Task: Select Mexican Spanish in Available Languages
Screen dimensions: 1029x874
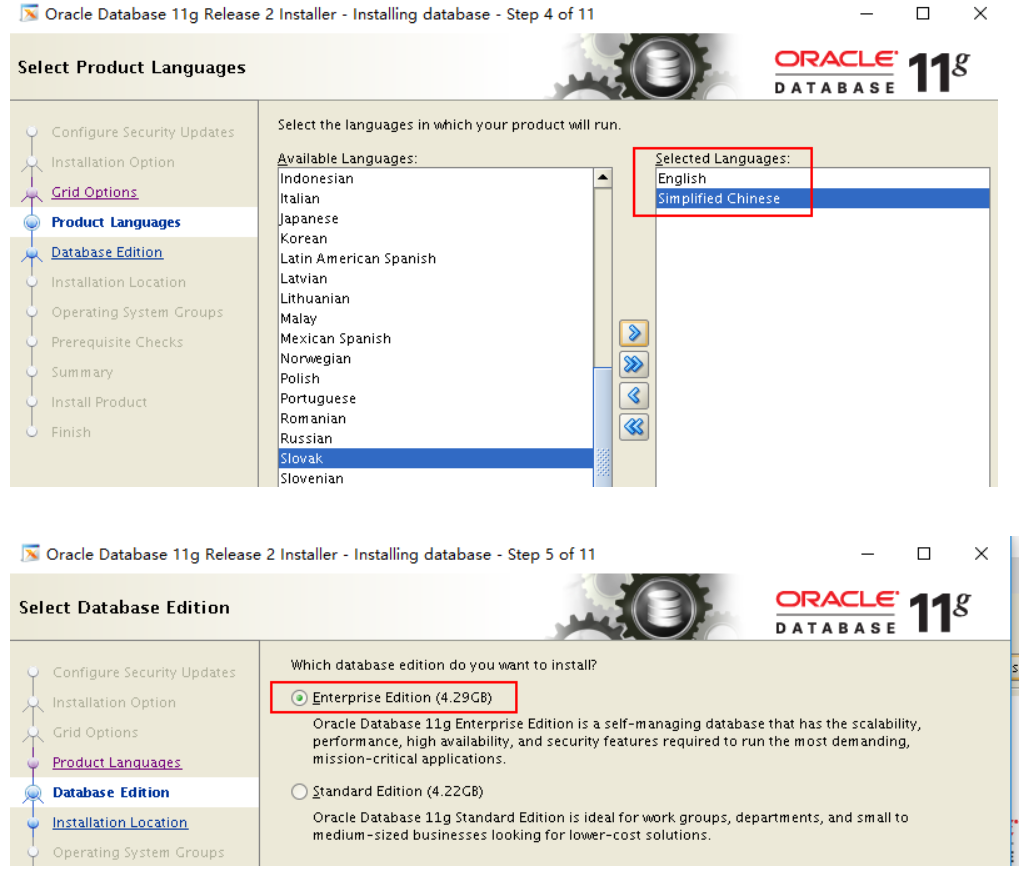Action: coord(436,339)
